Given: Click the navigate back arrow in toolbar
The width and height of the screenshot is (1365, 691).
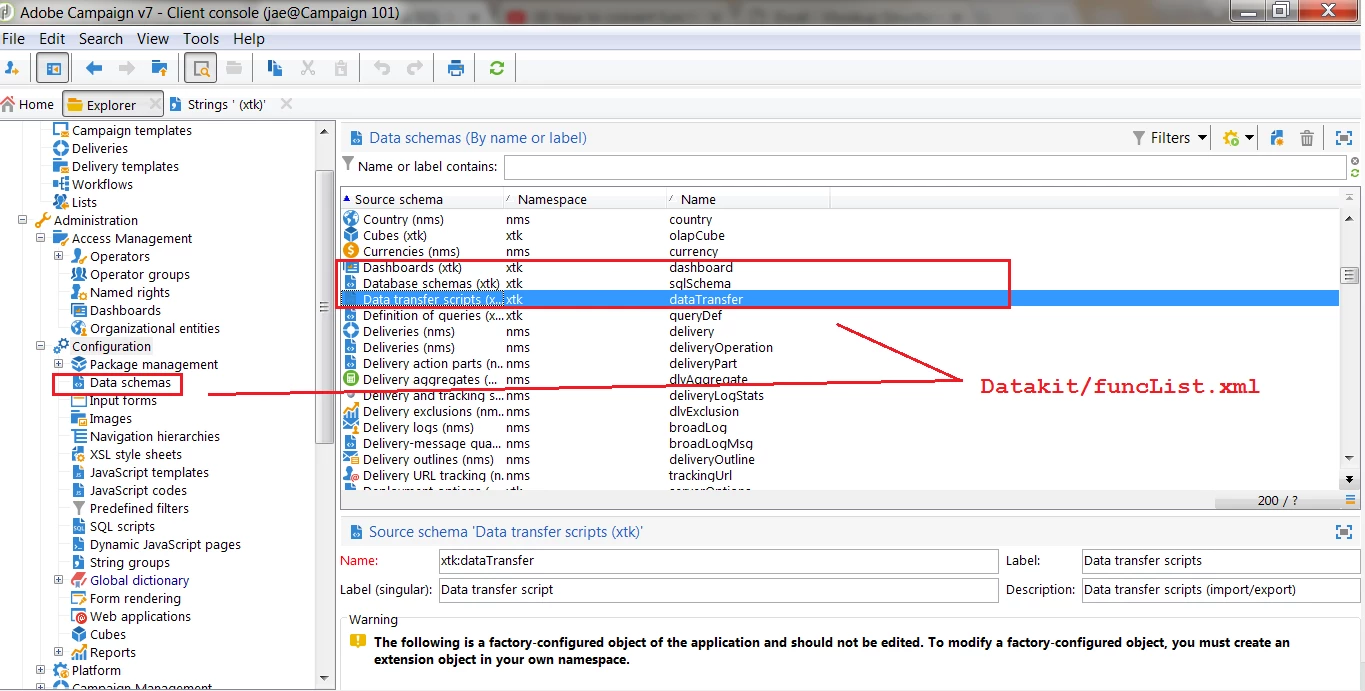Looking at the screenshot, I should tap(94, 68).
